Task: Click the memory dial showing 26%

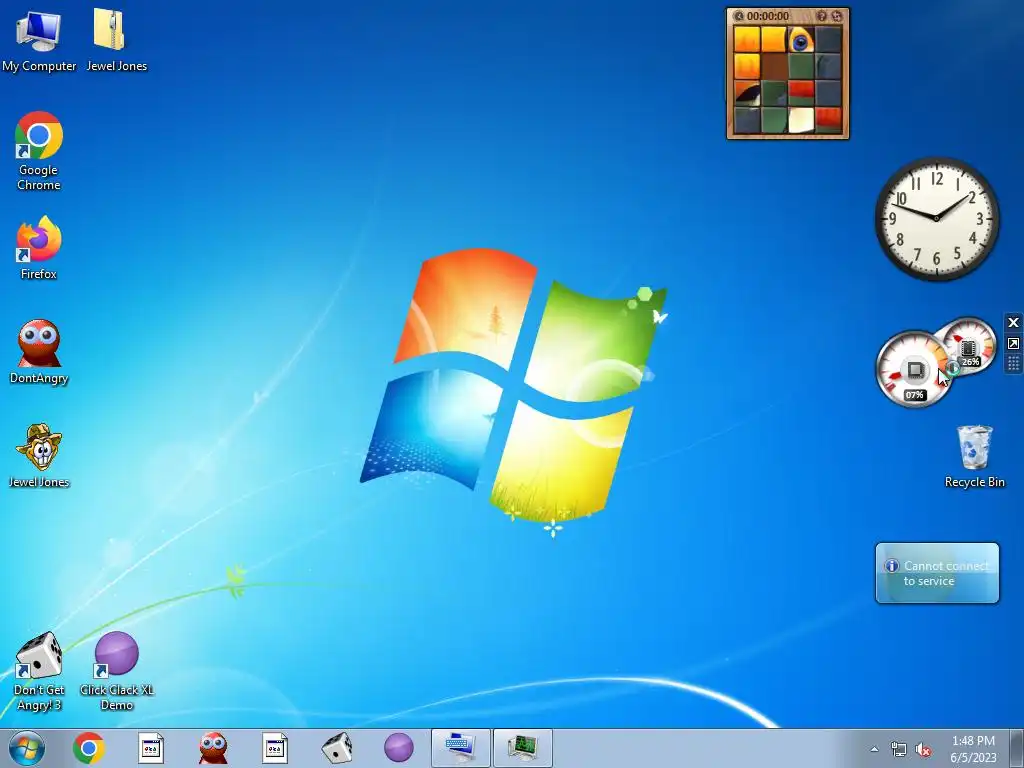Action: (968, 347)
